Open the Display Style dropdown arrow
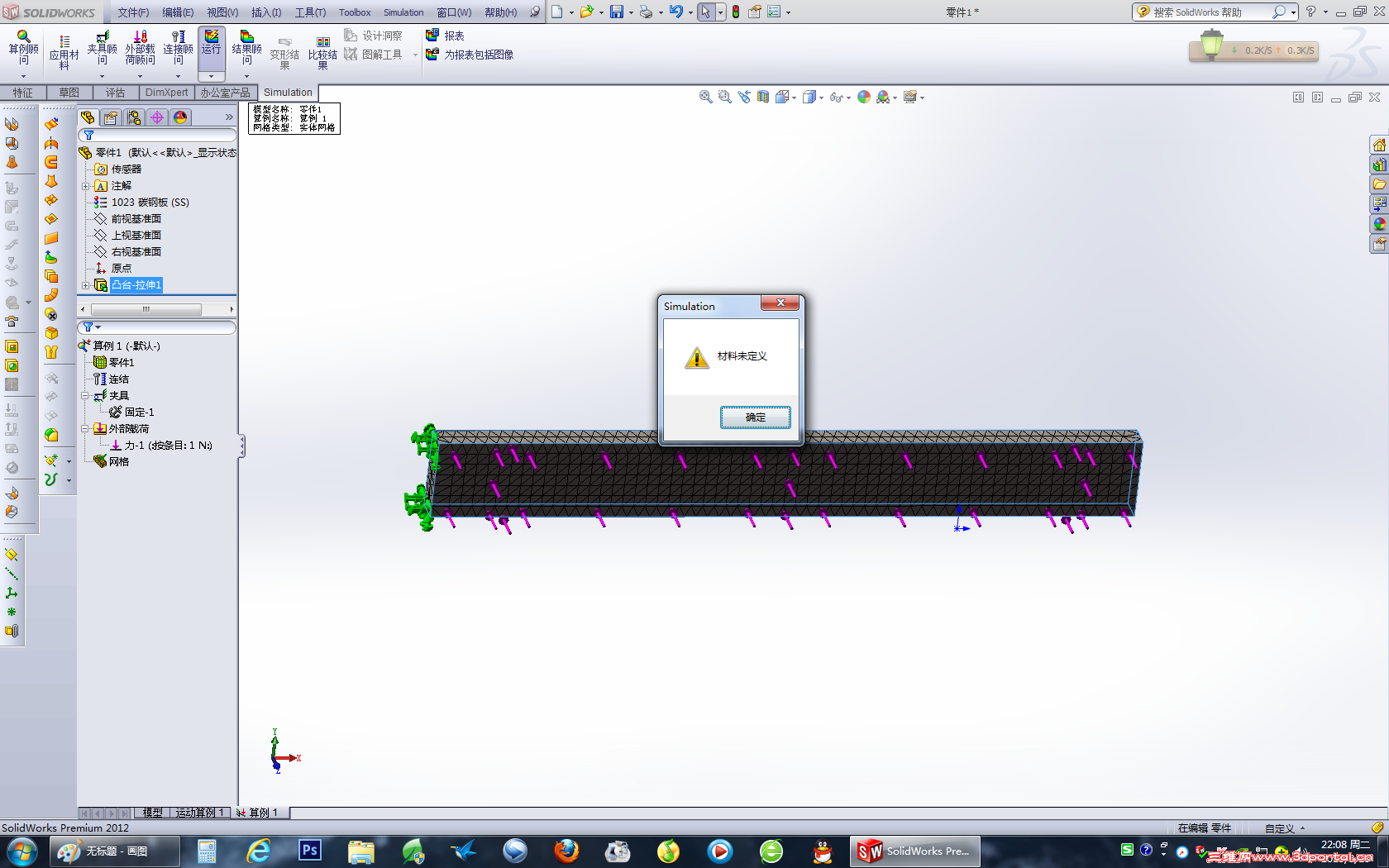Viewport: 1389px width, 868px height. tap(821, 98)
